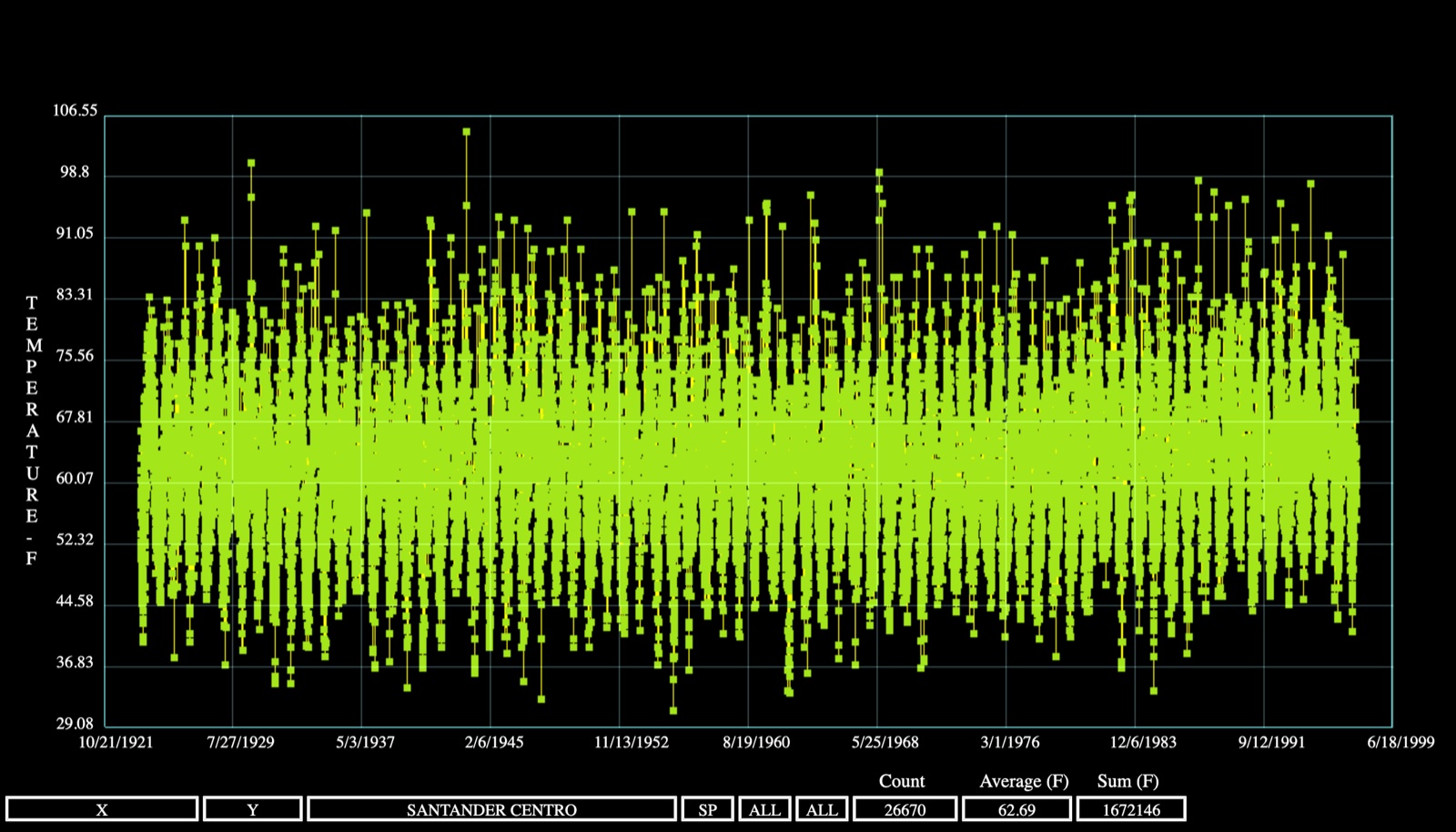This screenshot has width=1456, height=832.
Task: Click the 91.05 y-axis label
Action: (x=75, y=234)
